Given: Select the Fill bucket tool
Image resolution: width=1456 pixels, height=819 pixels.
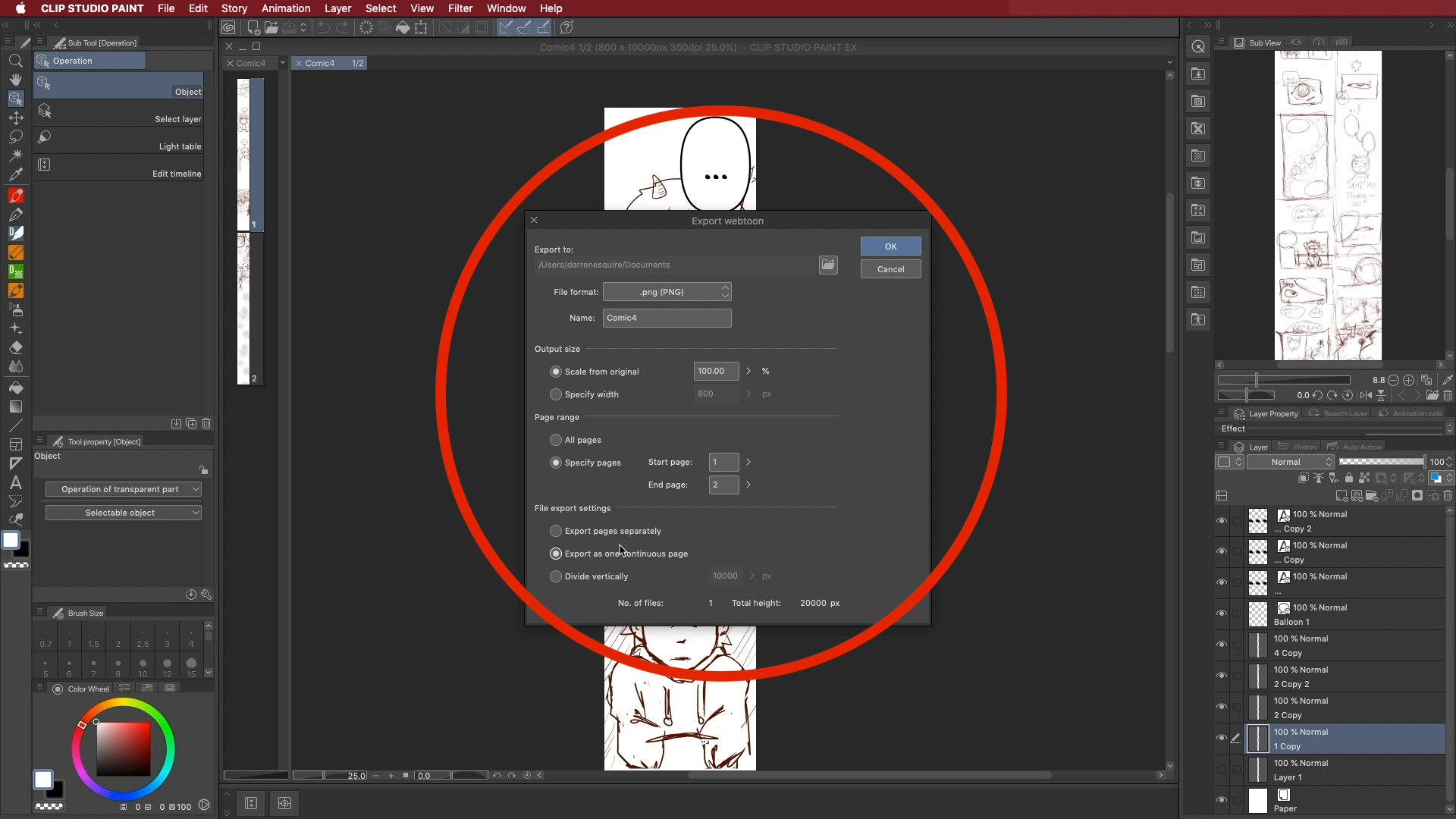Looking at the screenshot, I should click(15, 388).
